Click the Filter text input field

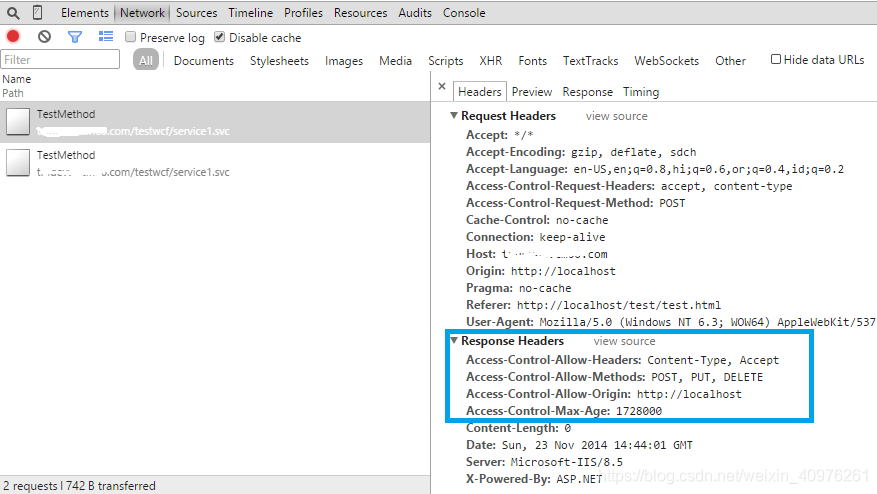pyautogui.click(x=60, y=59)
